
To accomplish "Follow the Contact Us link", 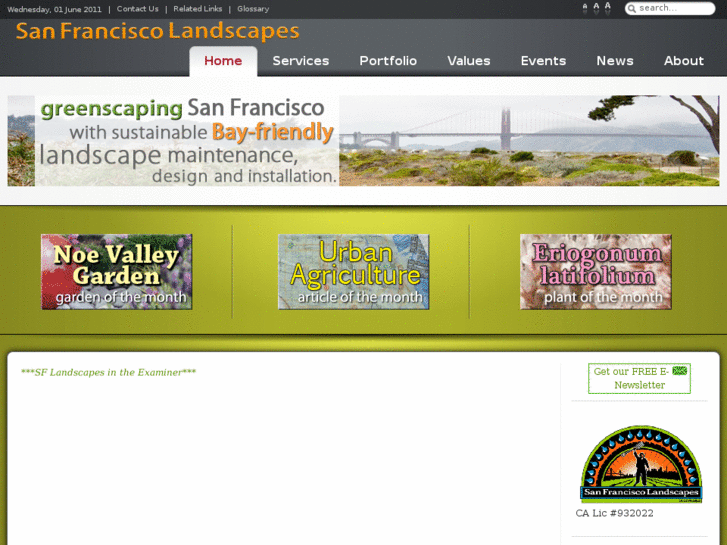I will pos(137,9).
